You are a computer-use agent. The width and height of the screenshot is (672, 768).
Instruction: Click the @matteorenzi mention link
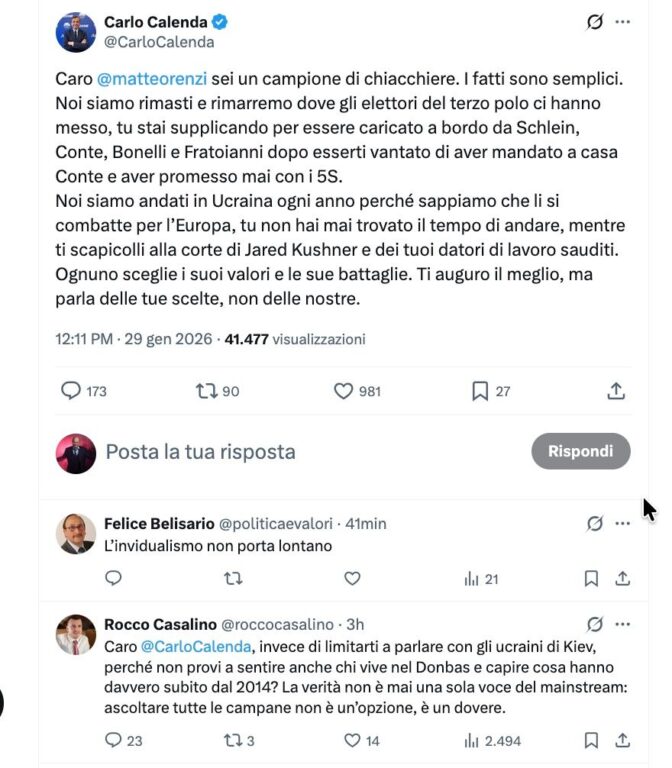140,77
